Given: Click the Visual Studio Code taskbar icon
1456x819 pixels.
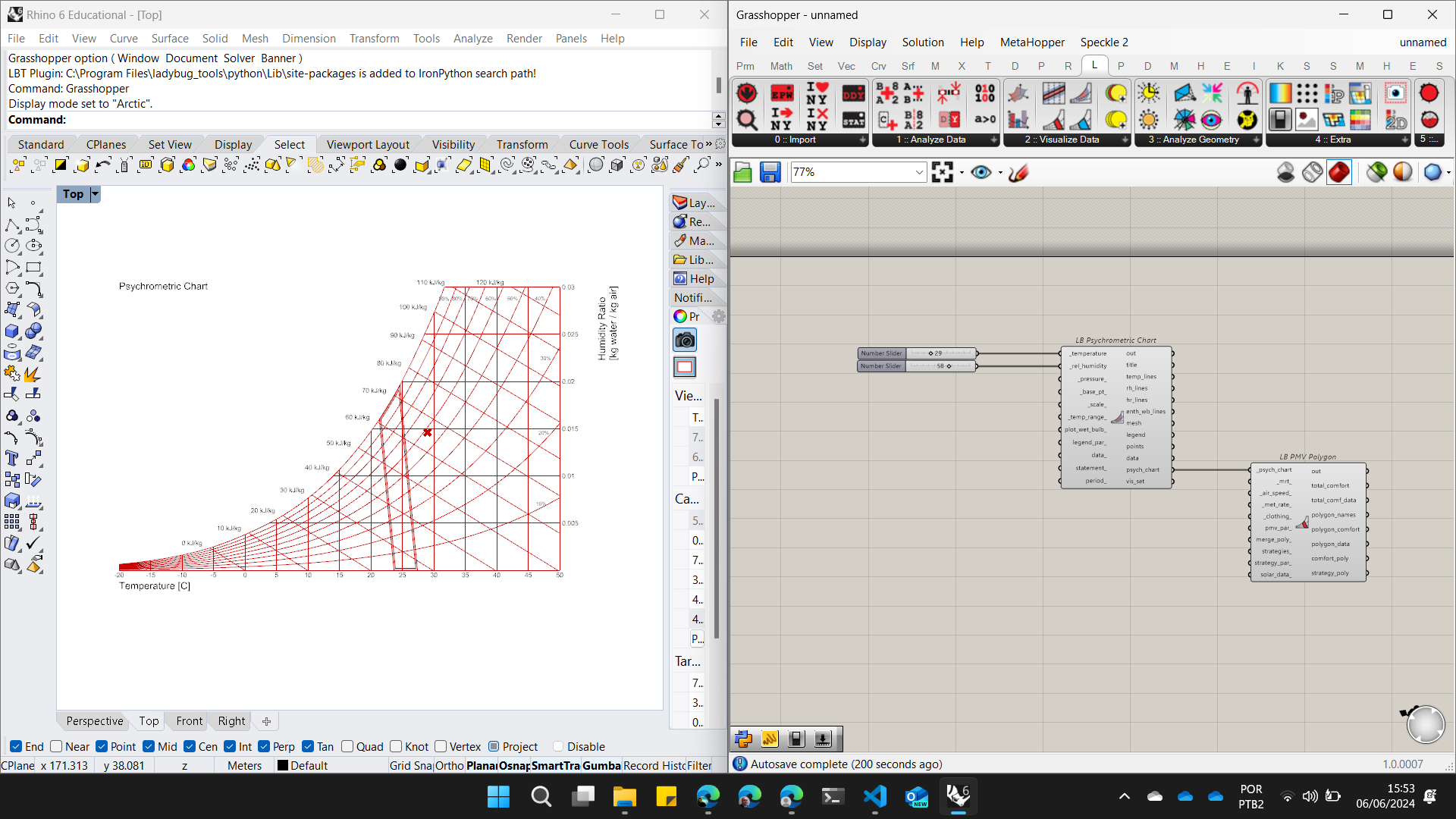Looking at the screenshot, I should coord(874,796).
